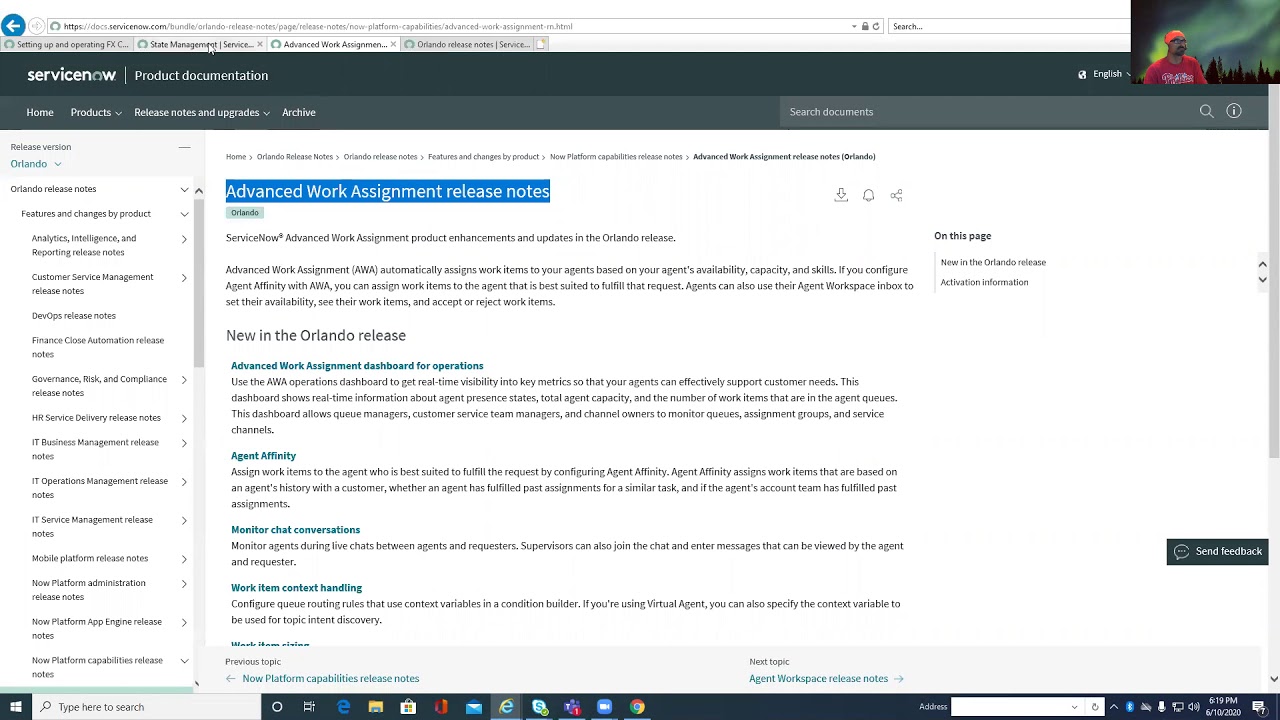This screenshot has height=720, width=1280.
Task: Open Office app on taskbar
Action: point(441,707)
